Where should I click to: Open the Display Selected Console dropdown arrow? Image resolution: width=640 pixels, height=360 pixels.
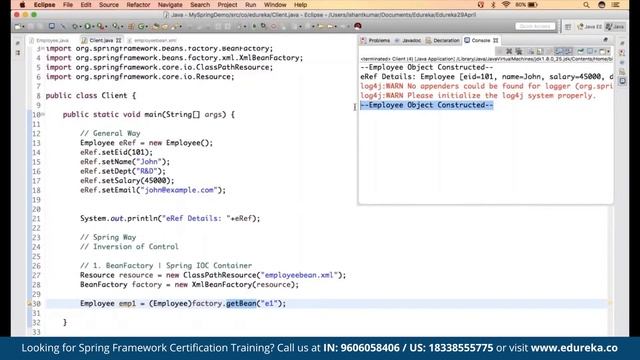596,52
